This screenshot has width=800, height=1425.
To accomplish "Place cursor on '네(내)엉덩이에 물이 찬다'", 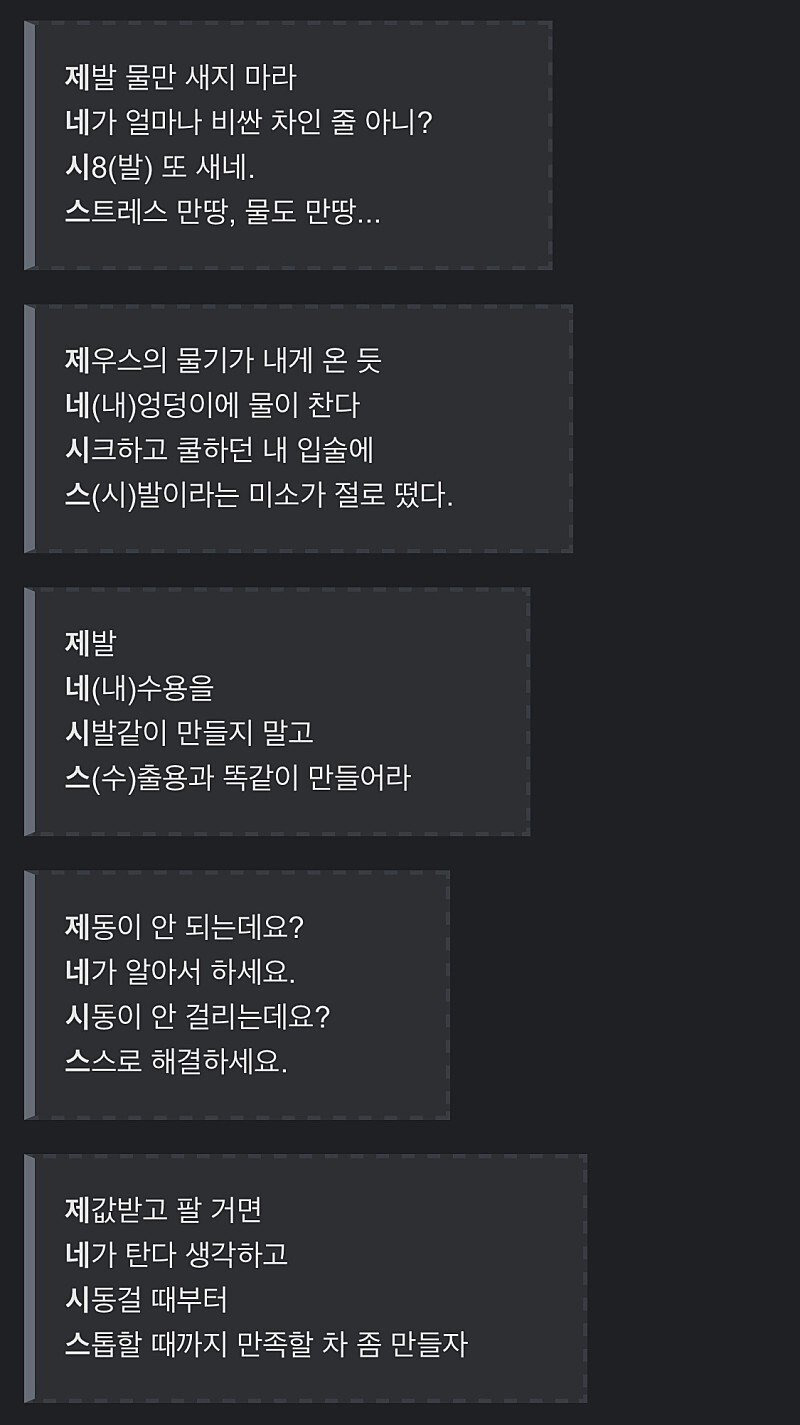I will point(212,405).
